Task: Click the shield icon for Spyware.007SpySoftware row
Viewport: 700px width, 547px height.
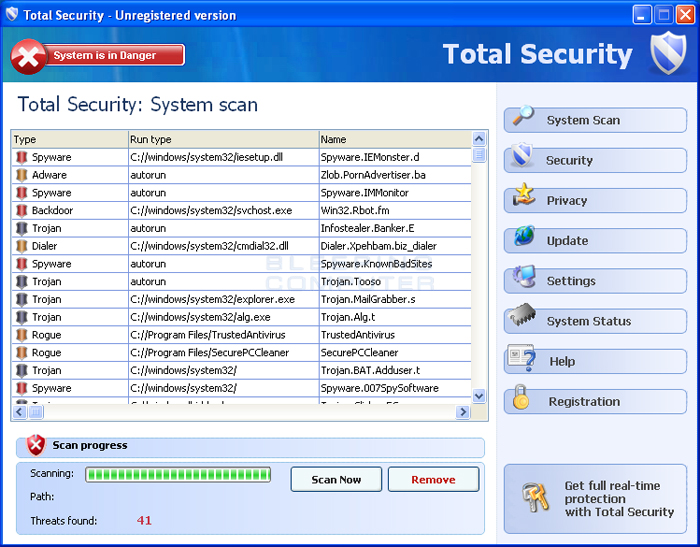Action: 21,388
